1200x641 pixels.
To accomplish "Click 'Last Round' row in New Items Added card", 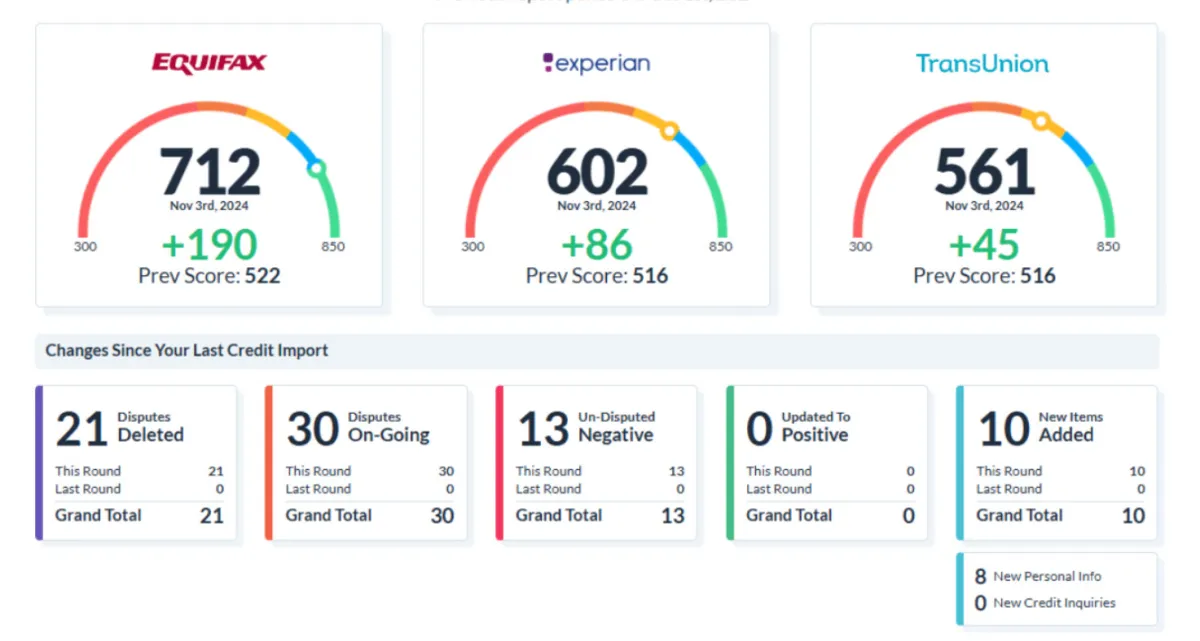I will [1061, 489].
